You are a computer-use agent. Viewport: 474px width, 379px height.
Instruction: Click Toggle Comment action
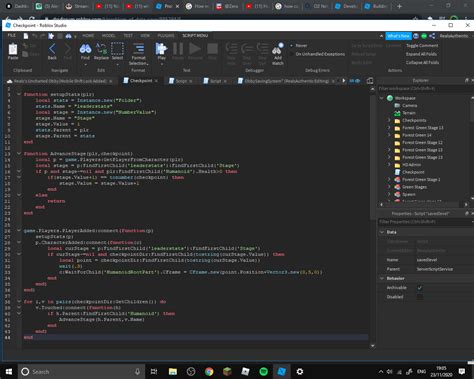point(422,45)
